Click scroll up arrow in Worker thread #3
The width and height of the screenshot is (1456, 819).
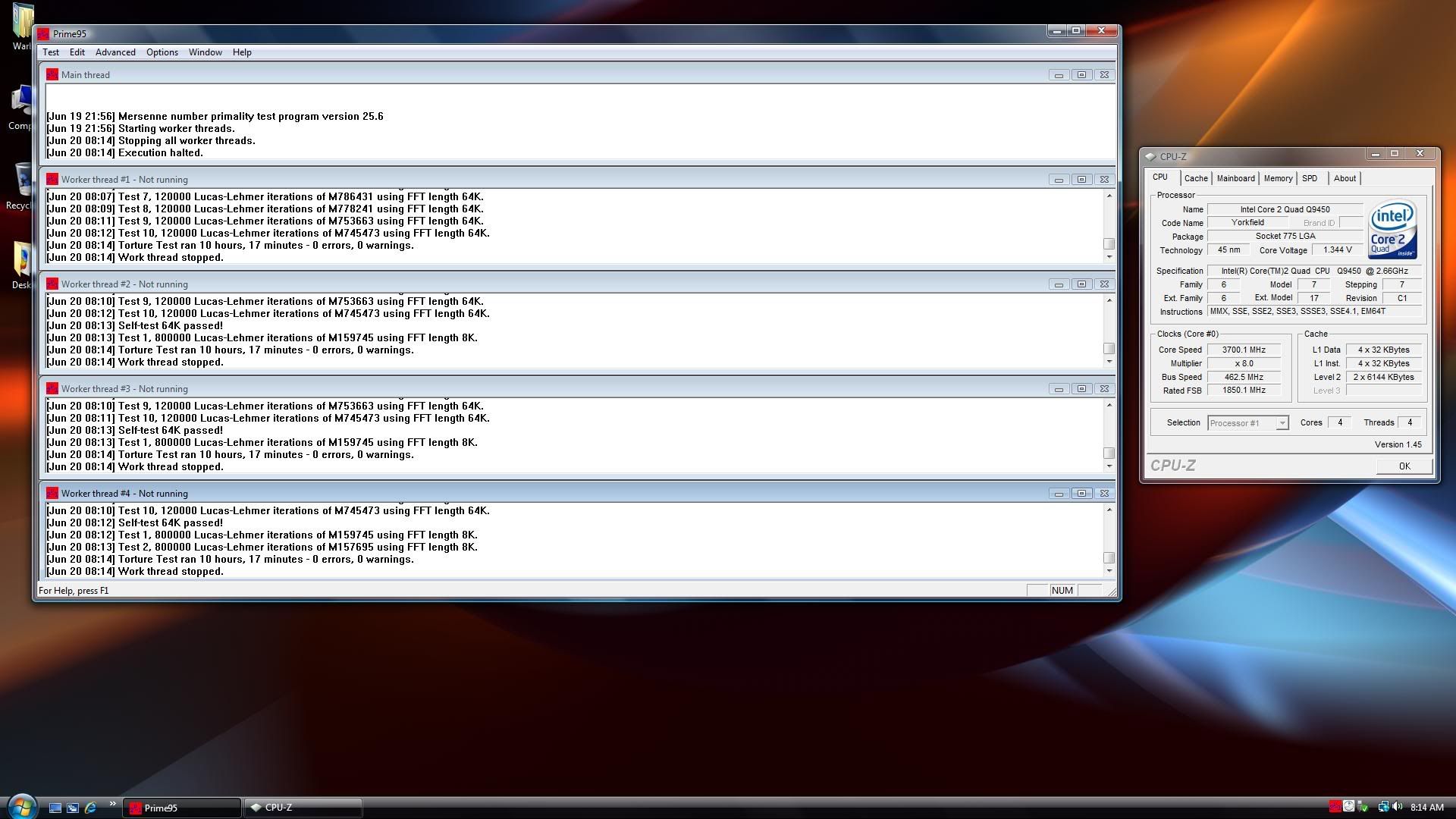coord(1109,405)
